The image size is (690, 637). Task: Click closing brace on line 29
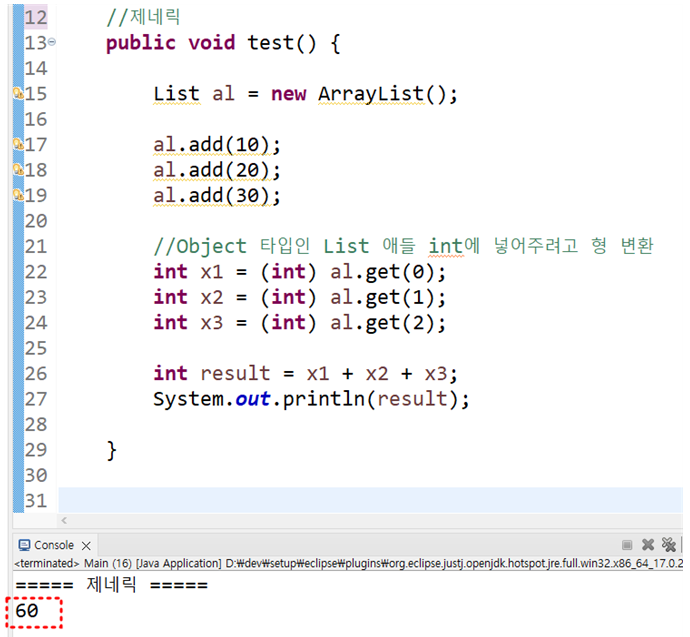click(x=111, y=450)
